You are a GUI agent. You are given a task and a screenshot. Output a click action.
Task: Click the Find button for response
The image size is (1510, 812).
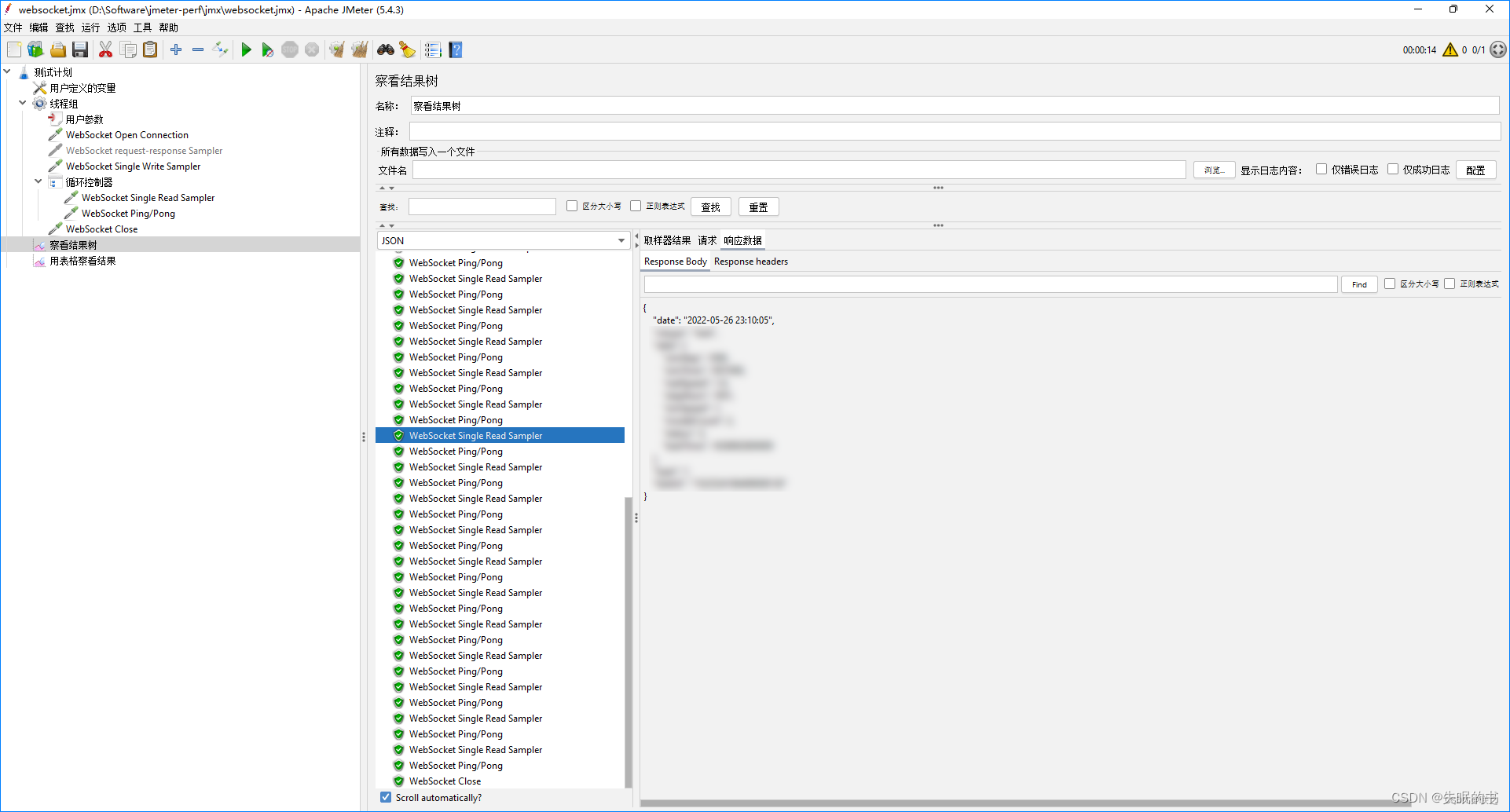(1359, 284)
